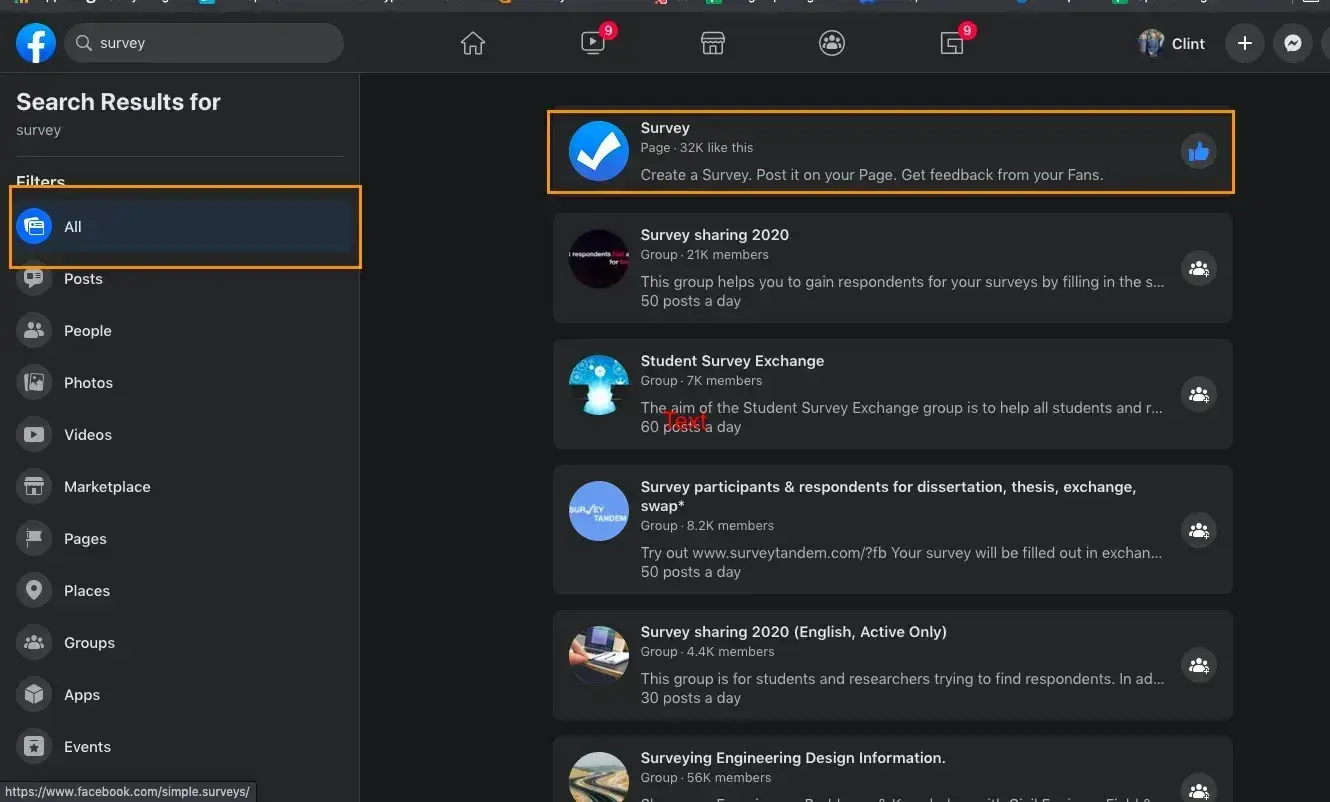Click the plus Create button
1330x802 pixels.
point(1244,44)
